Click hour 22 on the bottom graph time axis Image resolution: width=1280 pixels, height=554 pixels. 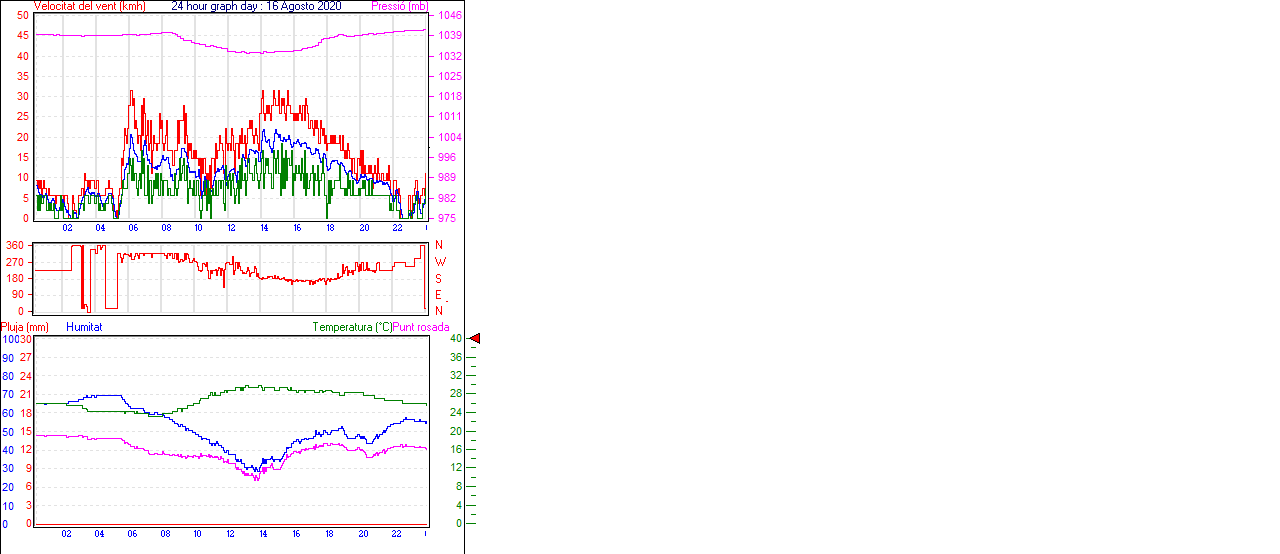coord(396,534)
